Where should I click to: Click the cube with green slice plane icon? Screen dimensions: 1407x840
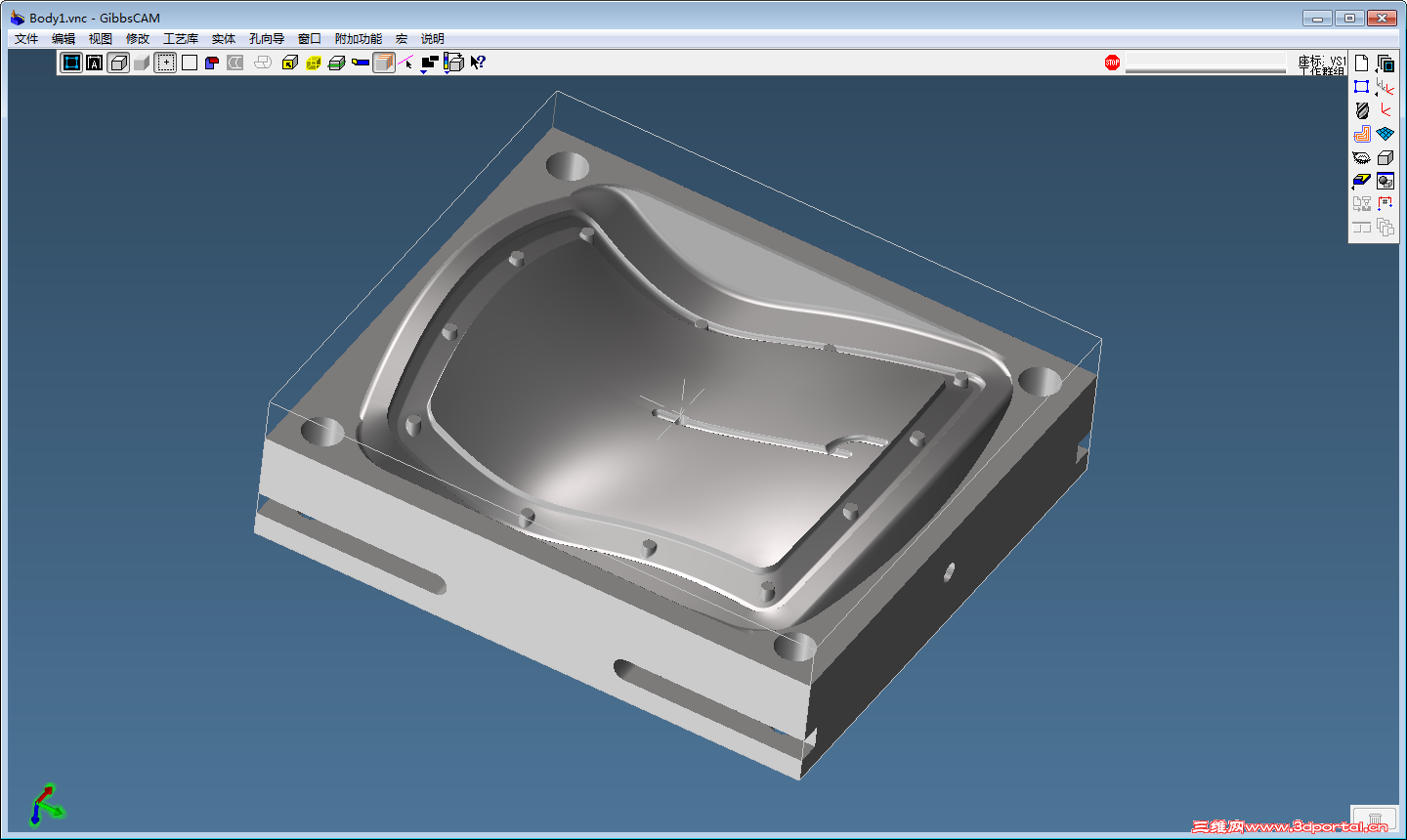tap(337, 63)
